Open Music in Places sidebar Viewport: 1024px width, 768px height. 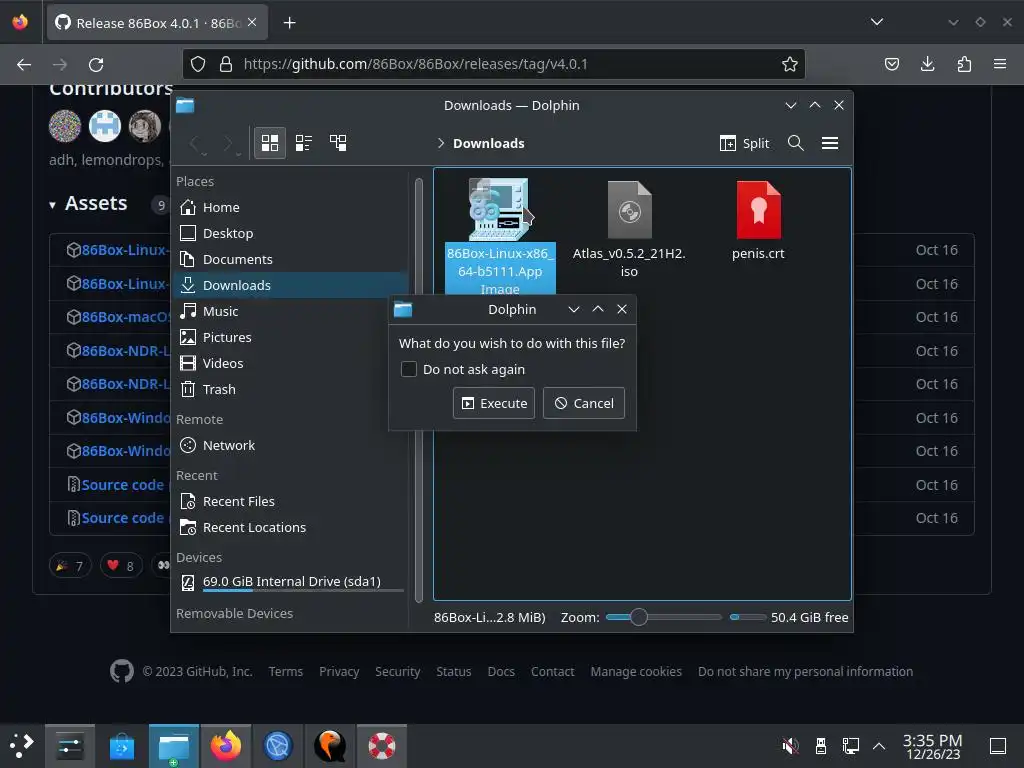click(291, 312)
